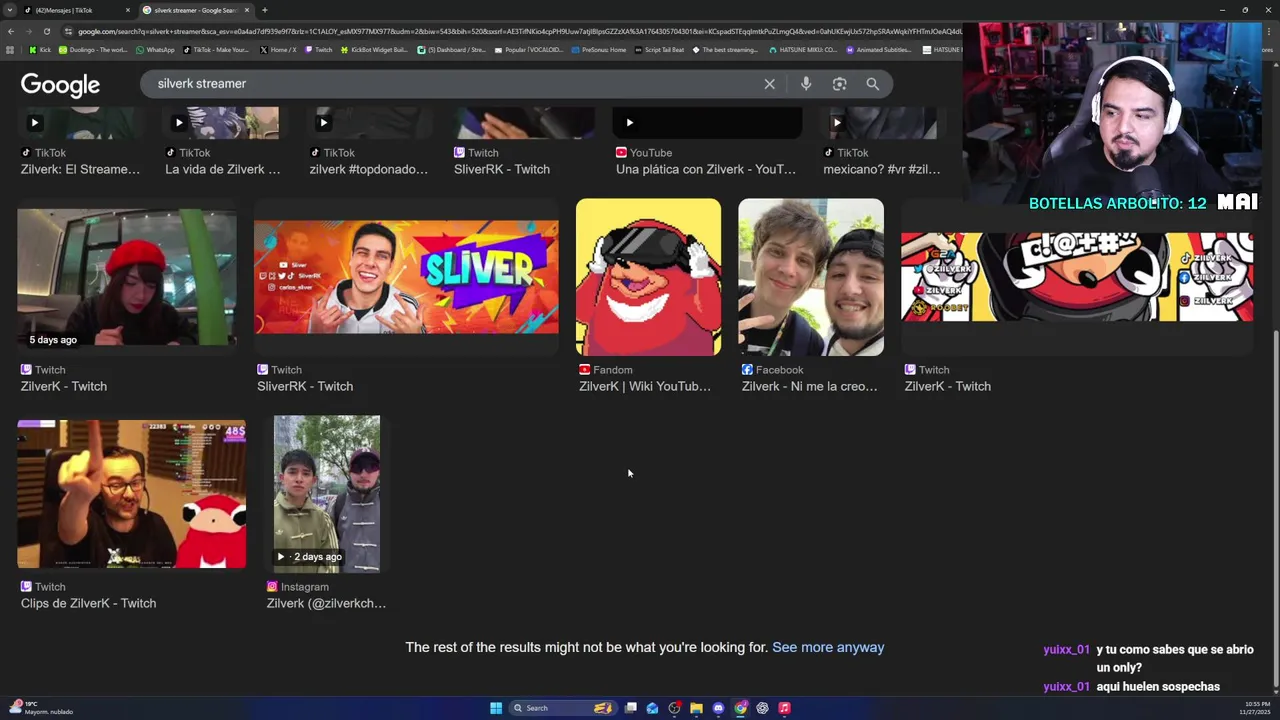
Task: Clear the search box with the X icon
Action: [x=769, y=84]
